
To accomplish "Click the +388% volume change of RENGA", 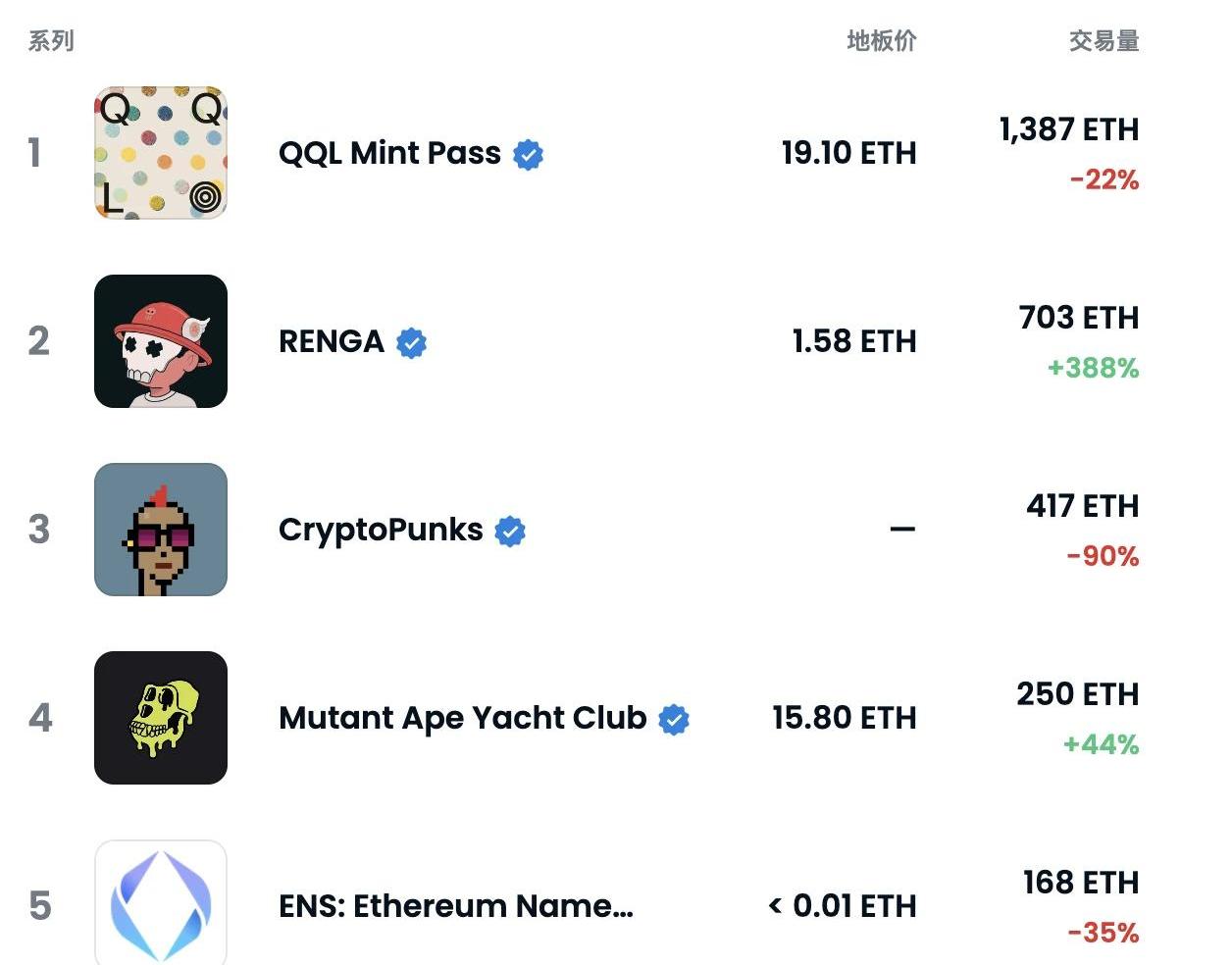I will (x=1093, y=368).
